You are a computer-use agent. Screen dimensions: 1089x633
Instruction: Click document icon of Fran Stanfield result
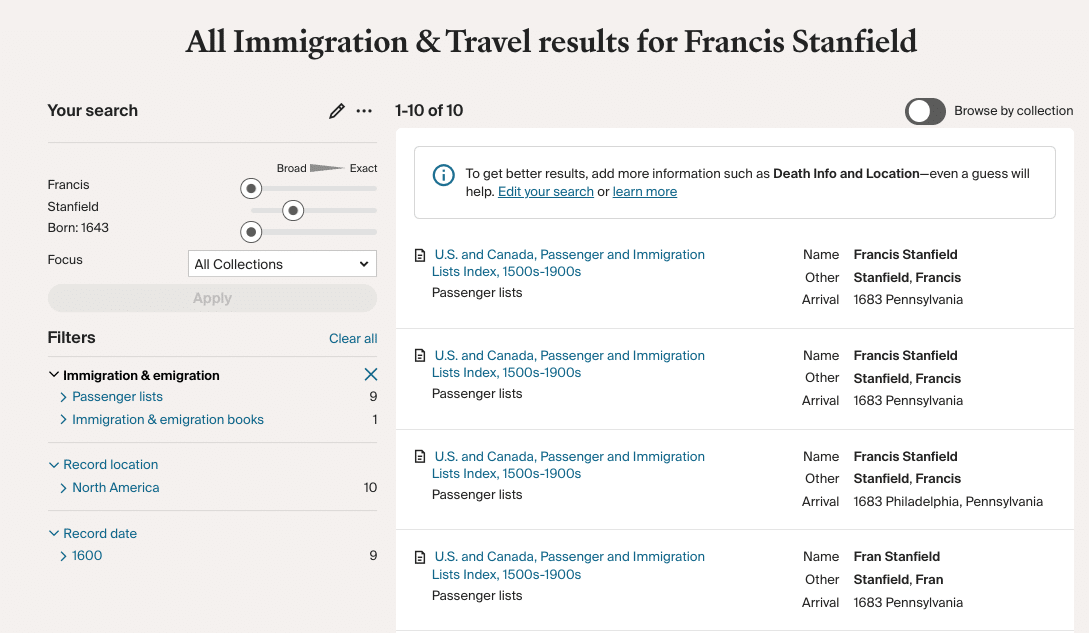click(x=420, y=557)
